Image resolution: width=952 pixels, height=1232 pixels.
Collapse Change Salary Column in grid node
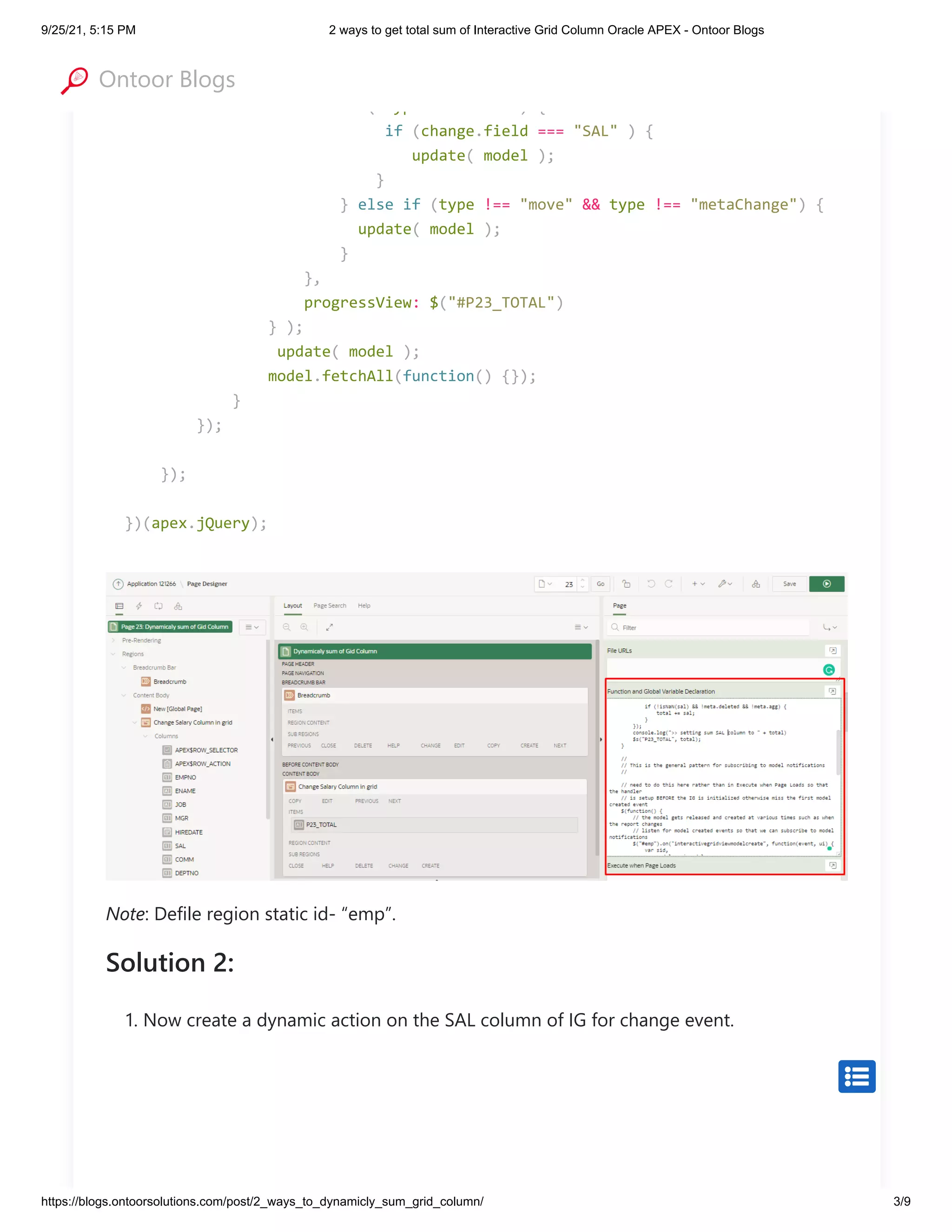pos(135,722)
